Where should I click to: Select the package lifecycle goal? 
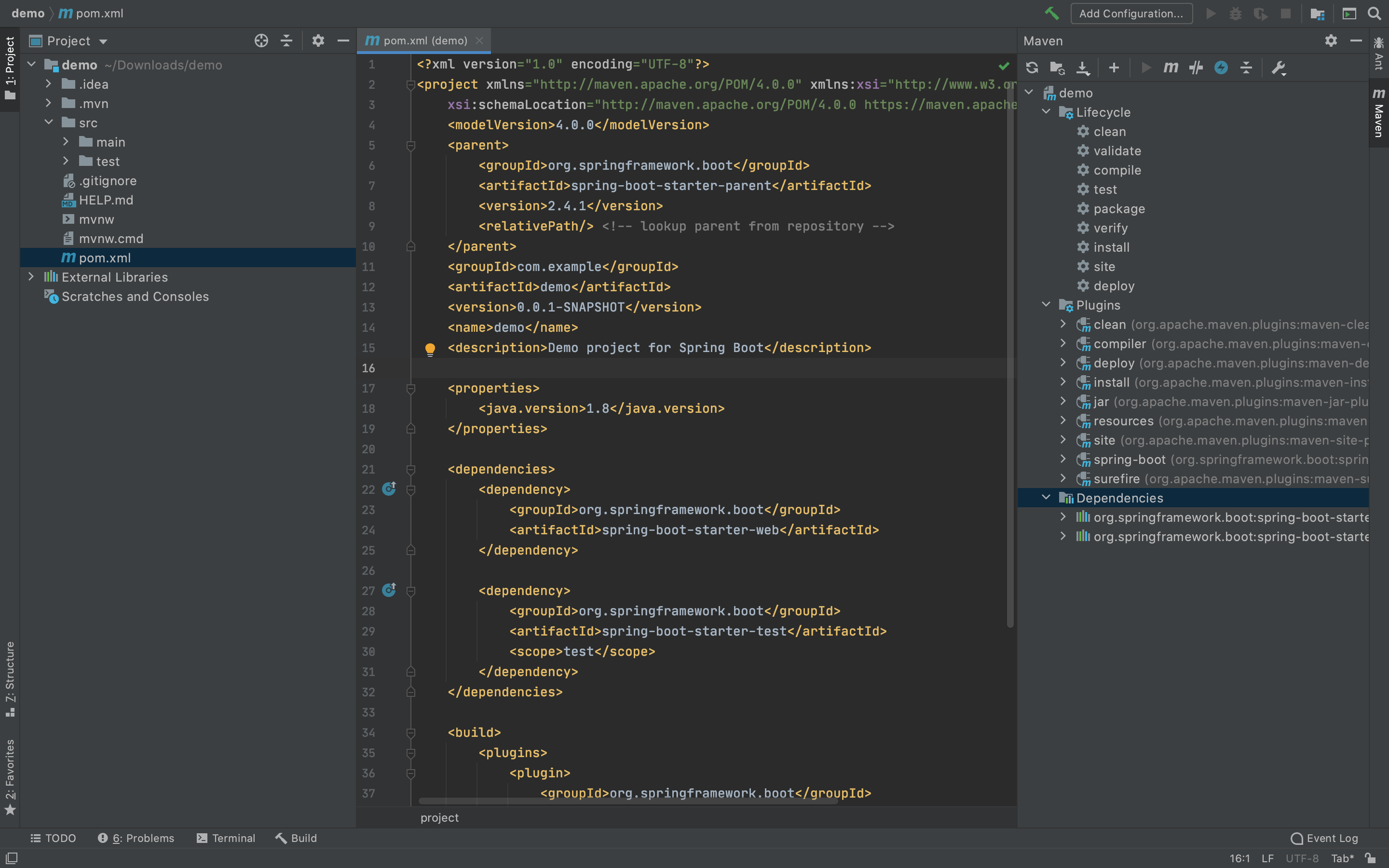click(1118, 208)
